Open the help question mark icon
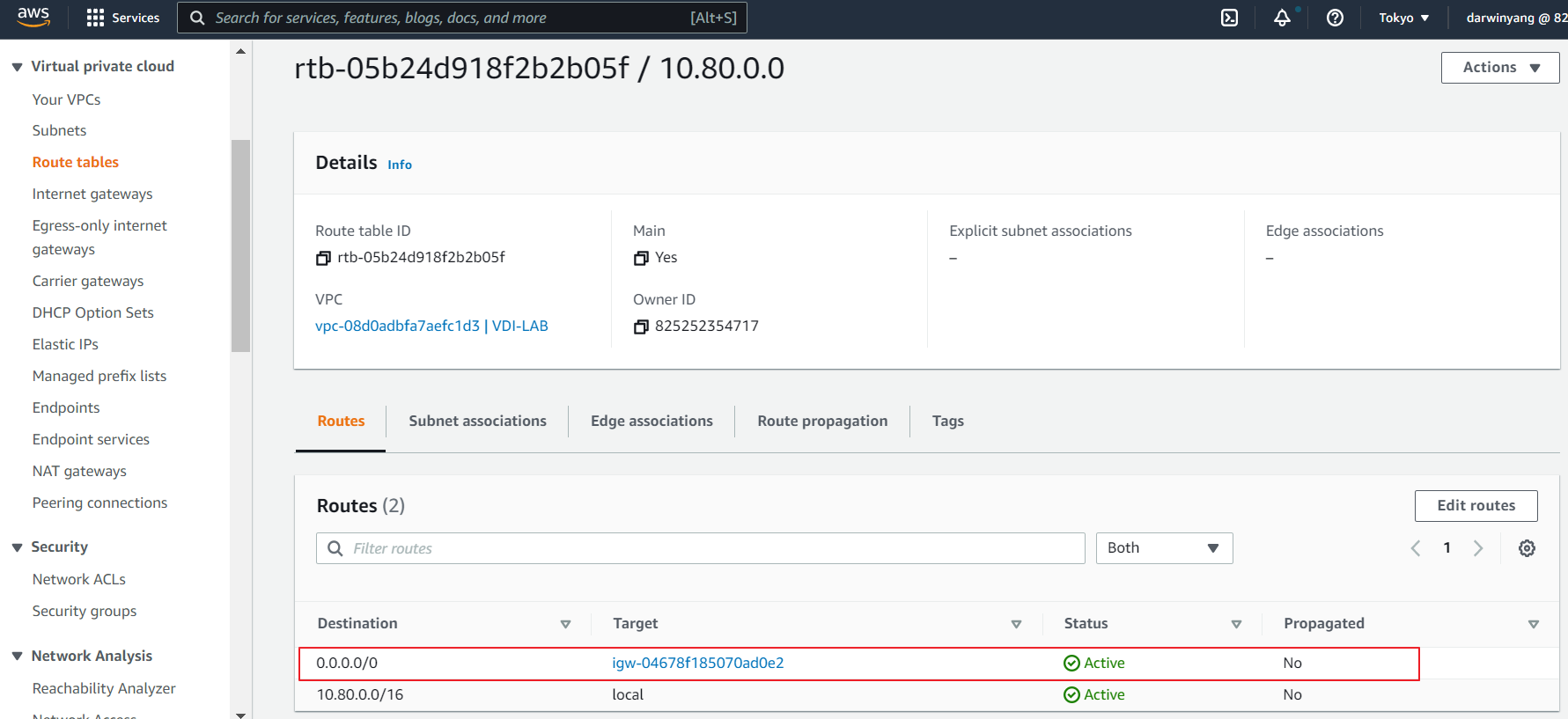 point(1335,18)
